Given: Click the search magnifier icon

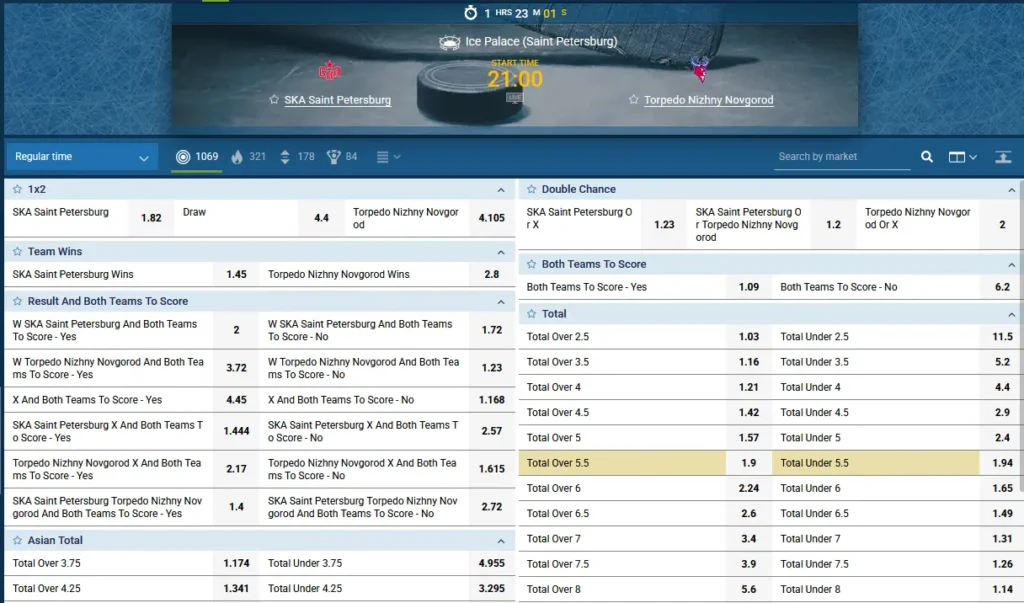Looking at the screenshot, I should (926, 157).
